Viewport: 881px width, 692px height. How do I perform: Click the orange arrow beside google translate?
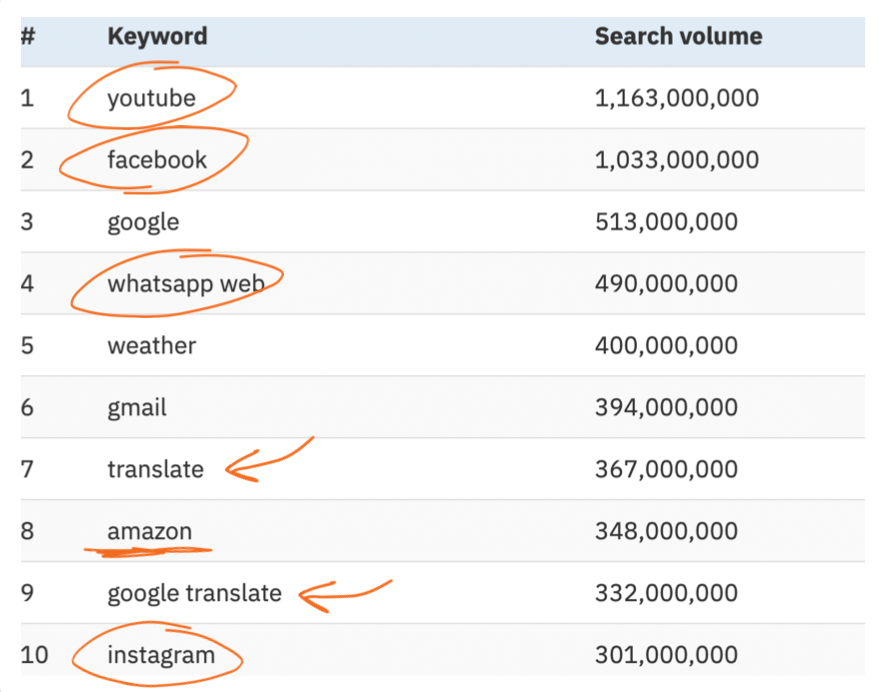point(344,595)
